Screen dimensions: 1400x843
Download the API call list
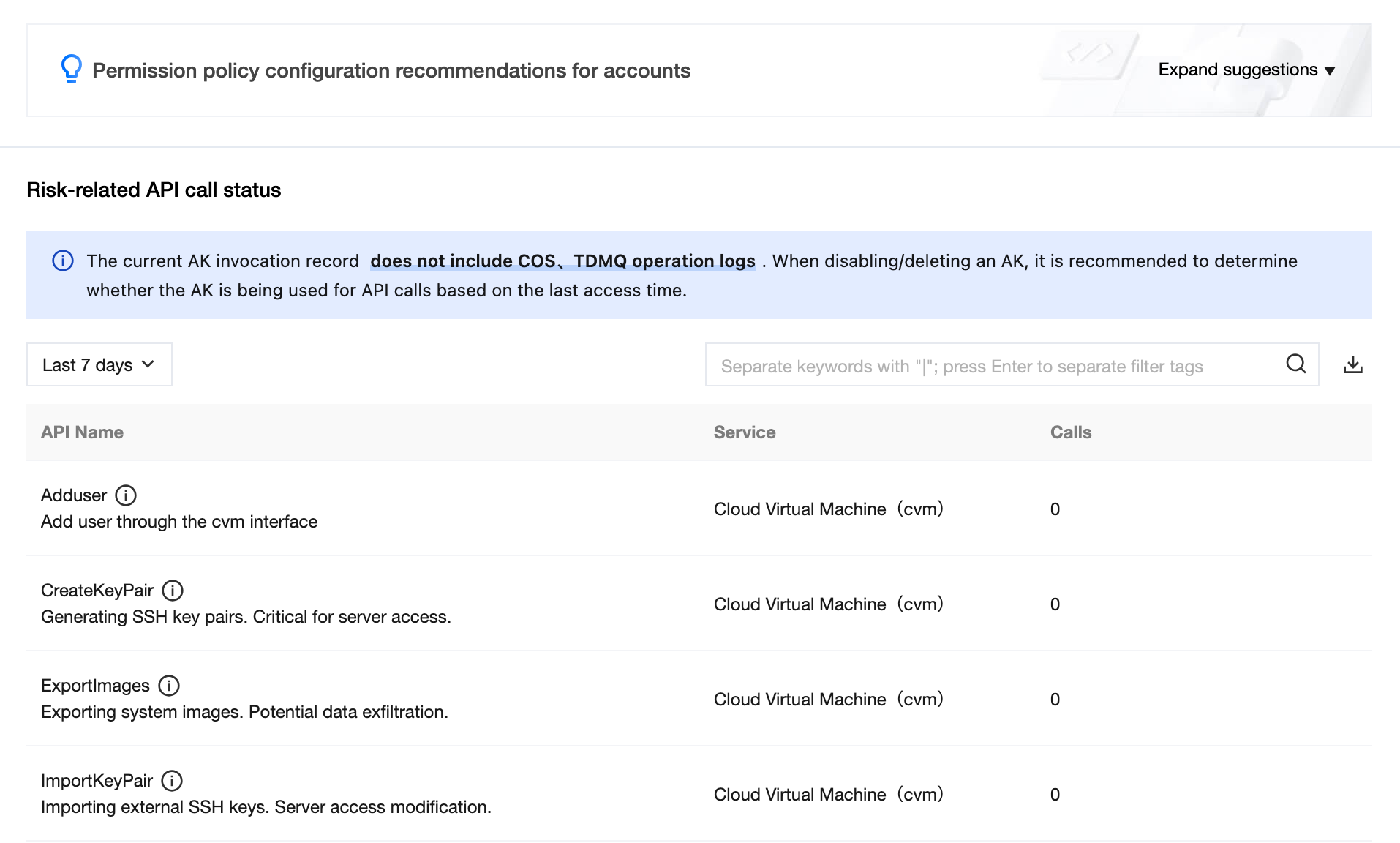pos(1352,364)
